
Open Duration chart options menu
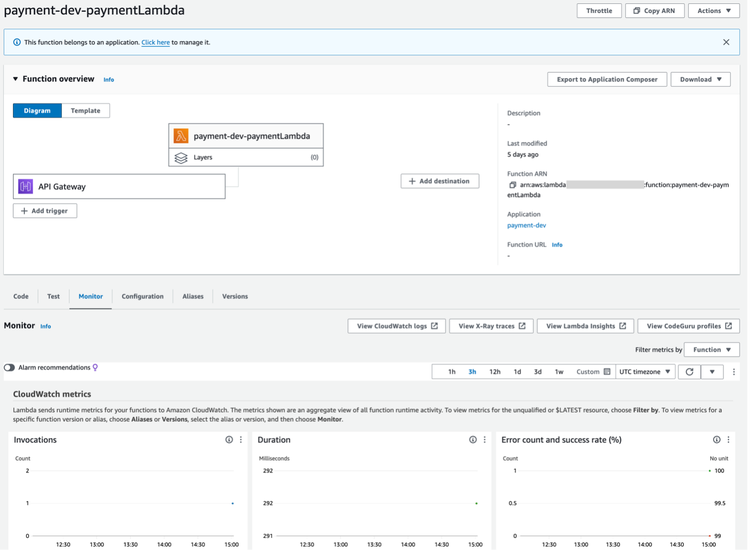[x=485, y=440]
